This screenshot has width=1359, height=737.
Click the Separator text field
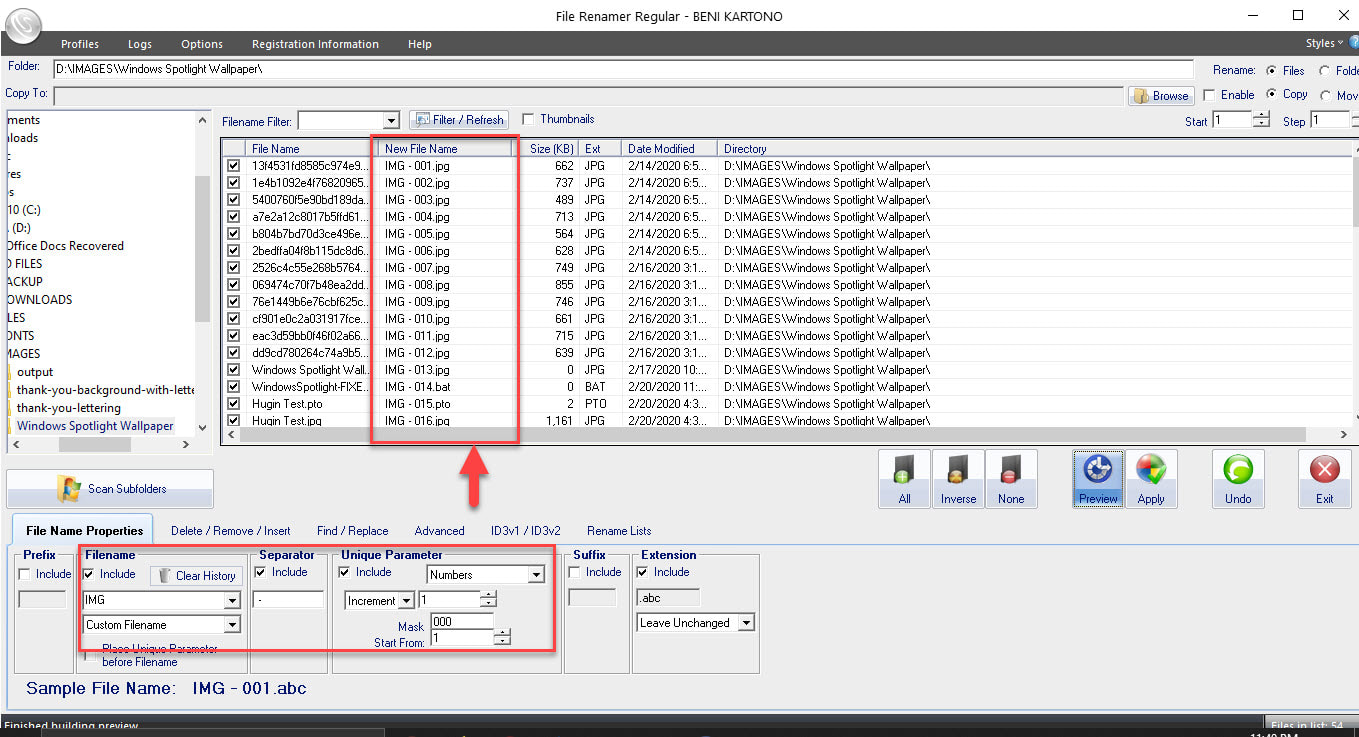(289, 599)
